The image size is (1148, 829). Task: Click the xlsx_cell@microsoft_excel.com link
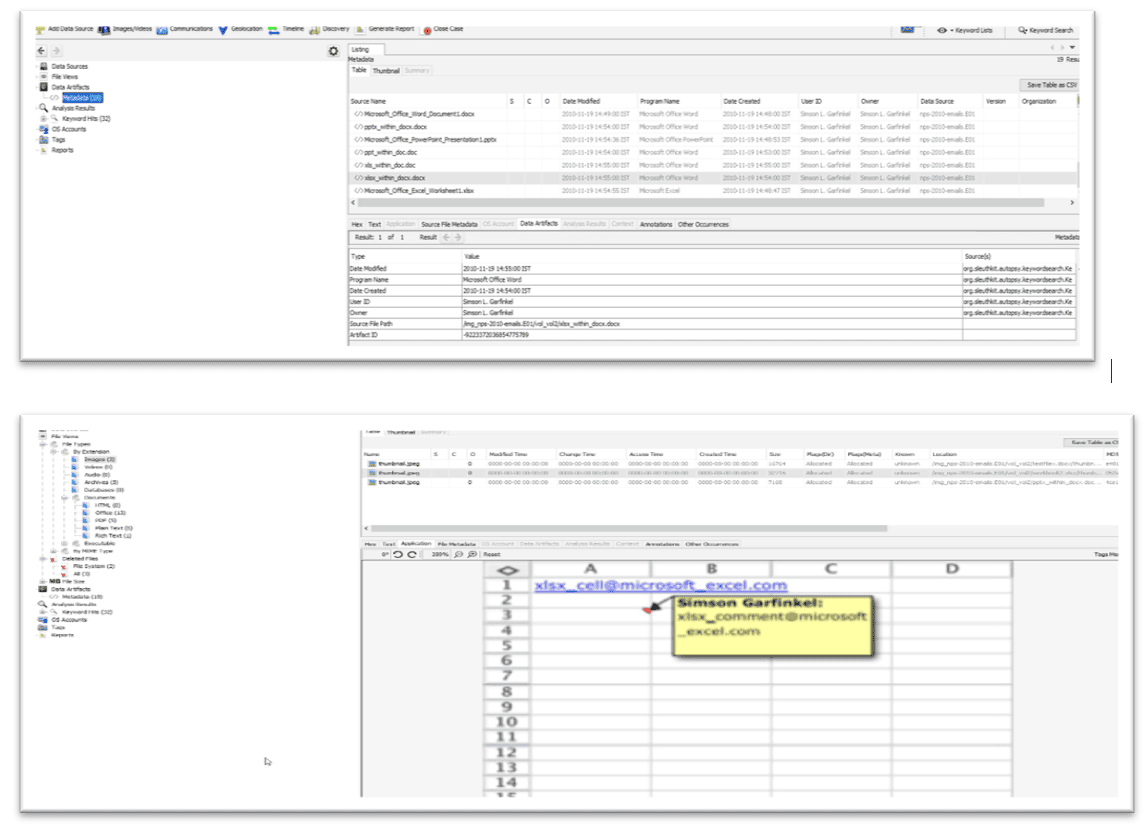click(x=660, y=585)
